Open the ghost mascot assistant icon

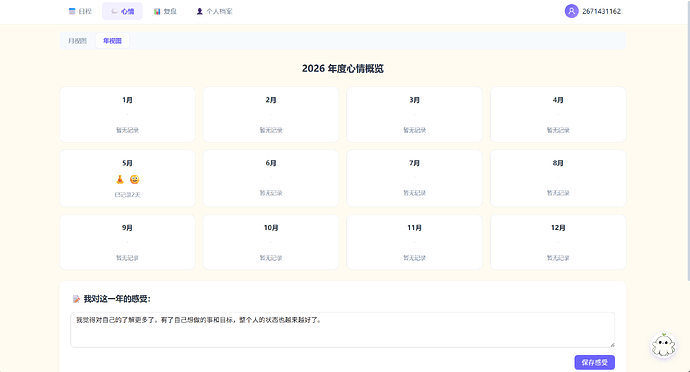click(x=663, y=345)
